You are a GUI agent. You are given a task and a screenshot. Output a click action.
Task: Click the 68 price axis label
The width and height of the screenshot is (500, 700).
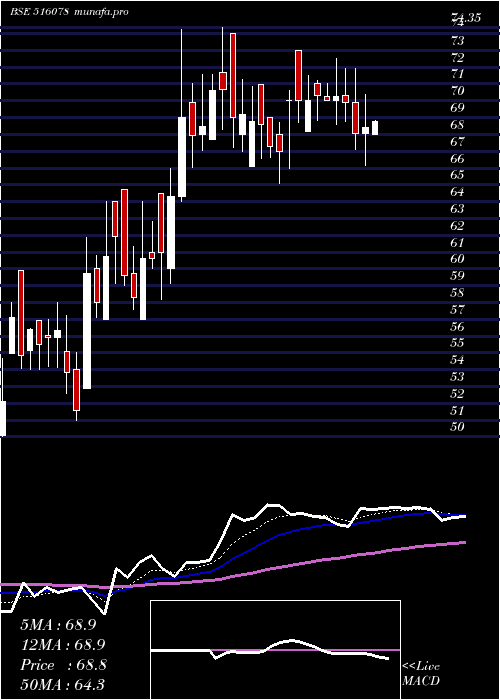pyautogui.click(x=458, y=125)
